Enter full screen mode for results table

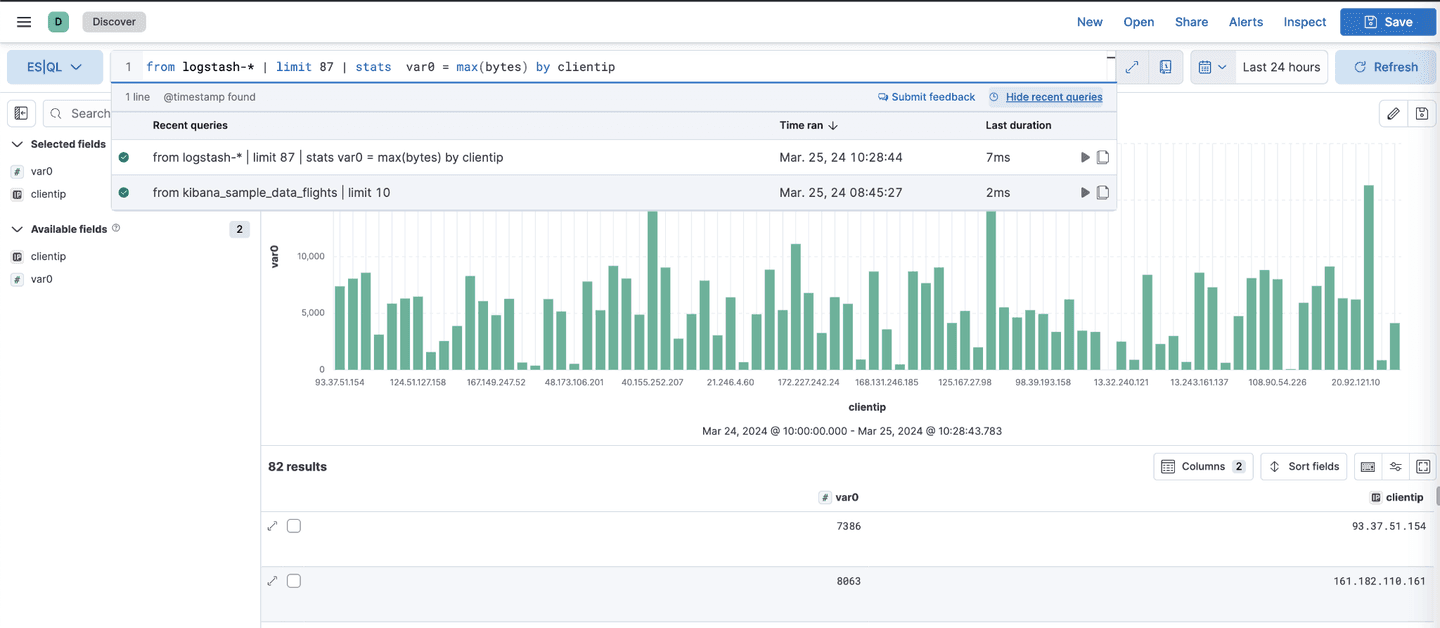tap(1423, 467)
